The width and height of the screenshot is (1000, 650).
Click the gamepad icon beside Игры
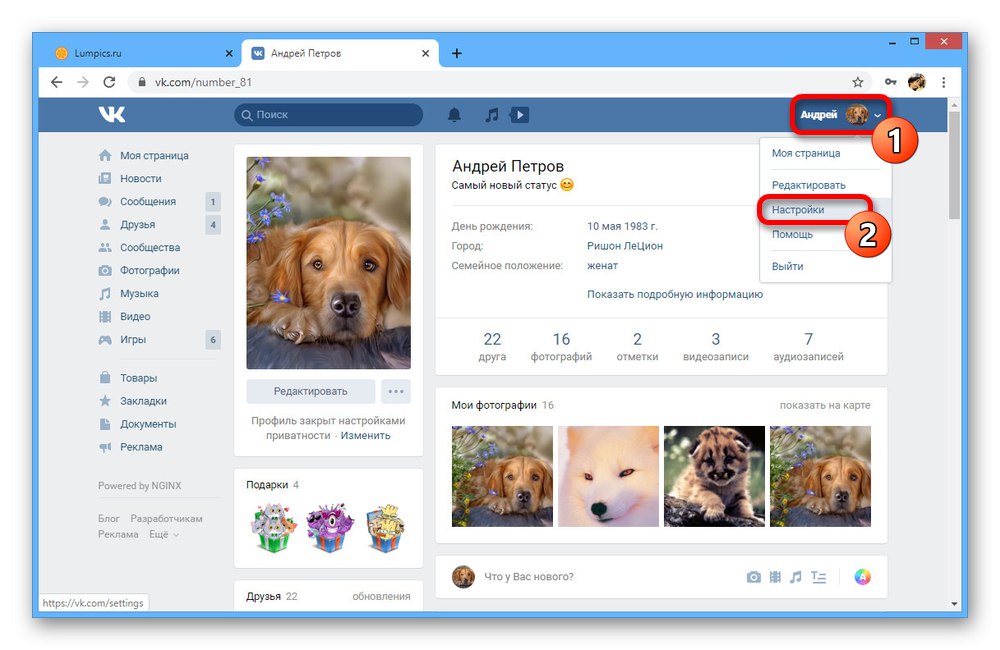pos(105,339)
